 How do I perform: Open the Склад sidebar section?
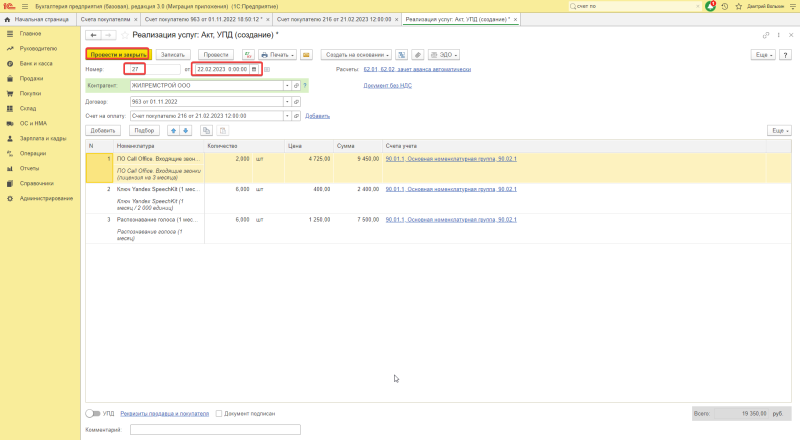[x=28, y=109]
